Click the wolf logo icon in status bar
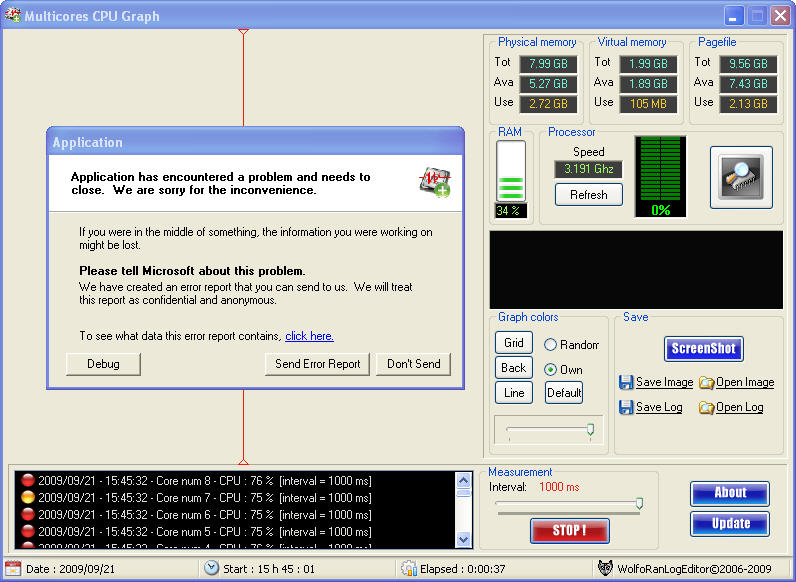 click(605, 568)
